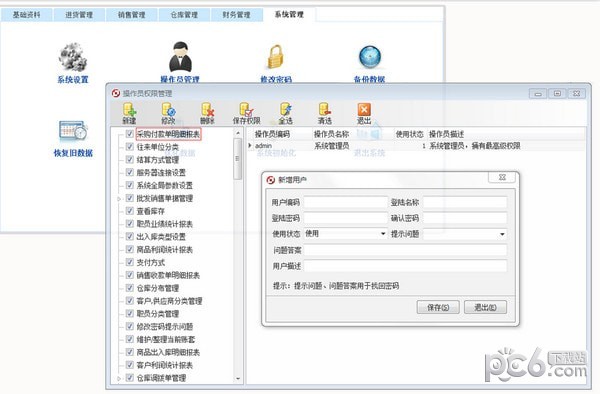The width and height of the screenshot is (600, 394).
Task: Click the 操作员描述 column header
Action: (x=446, y=134)
